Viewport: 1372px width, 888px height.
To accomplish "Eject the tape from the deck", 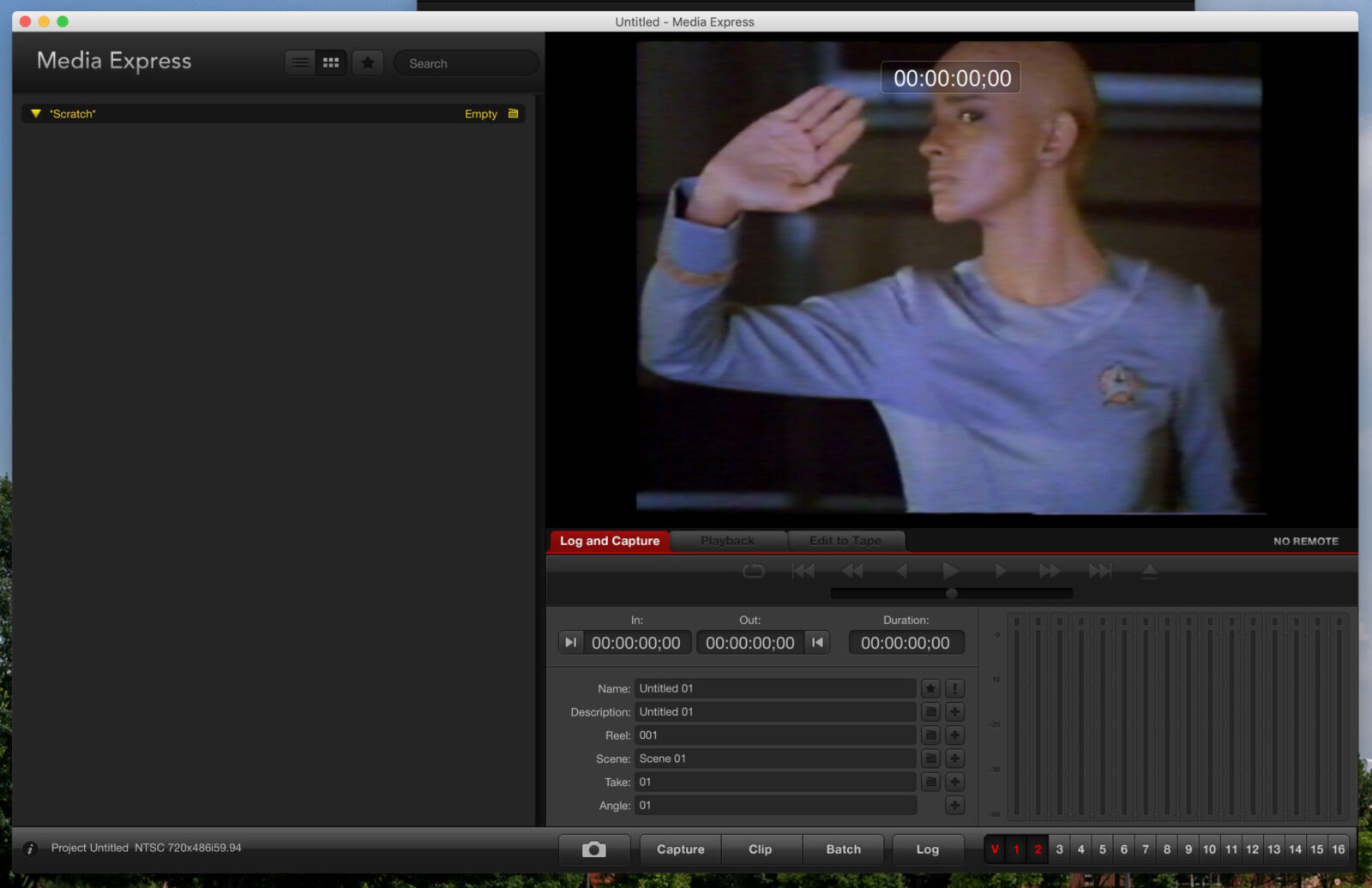I will (1150, 571).
